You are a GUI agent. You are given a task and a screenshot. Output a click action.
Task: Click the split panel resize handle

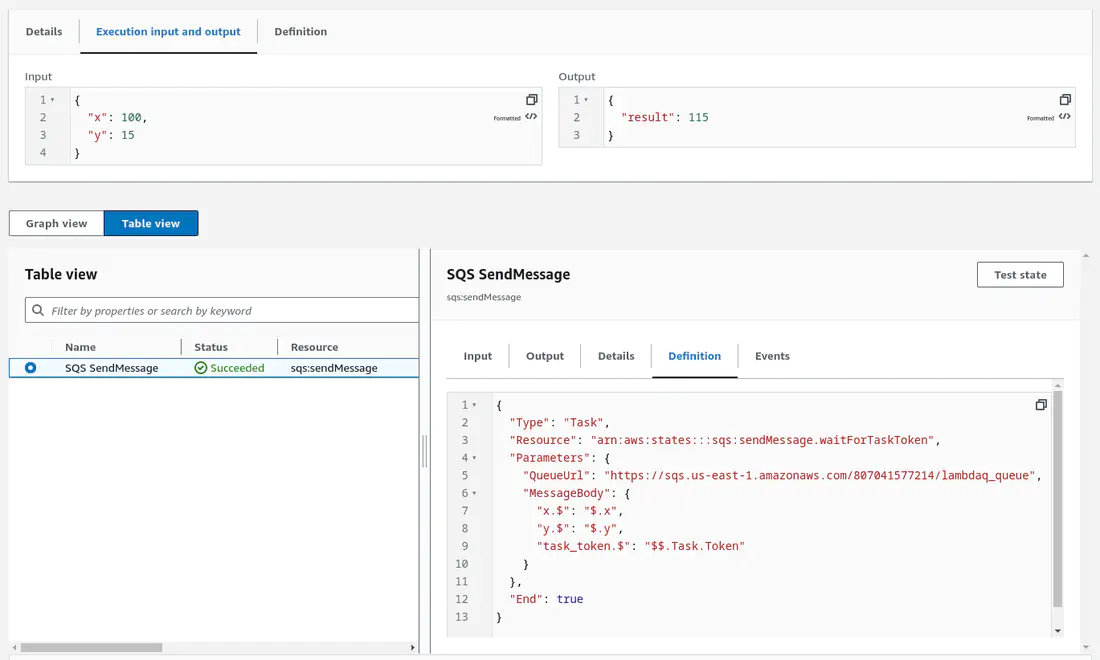pyautogui.click(x=424, y=451)
